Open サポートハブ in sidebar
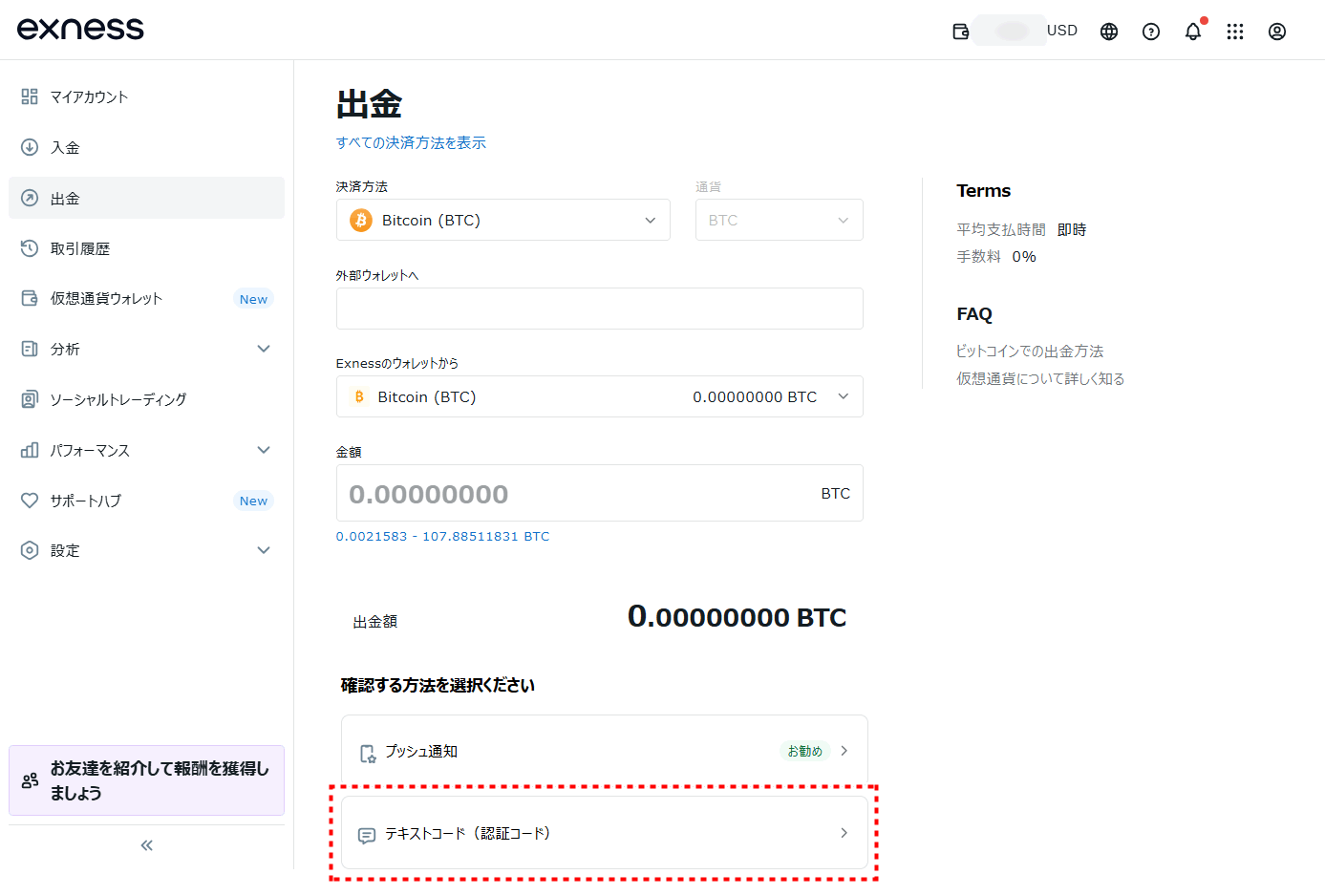The width and height of the screenshot is (1325, 896). (x=146, y=501)
